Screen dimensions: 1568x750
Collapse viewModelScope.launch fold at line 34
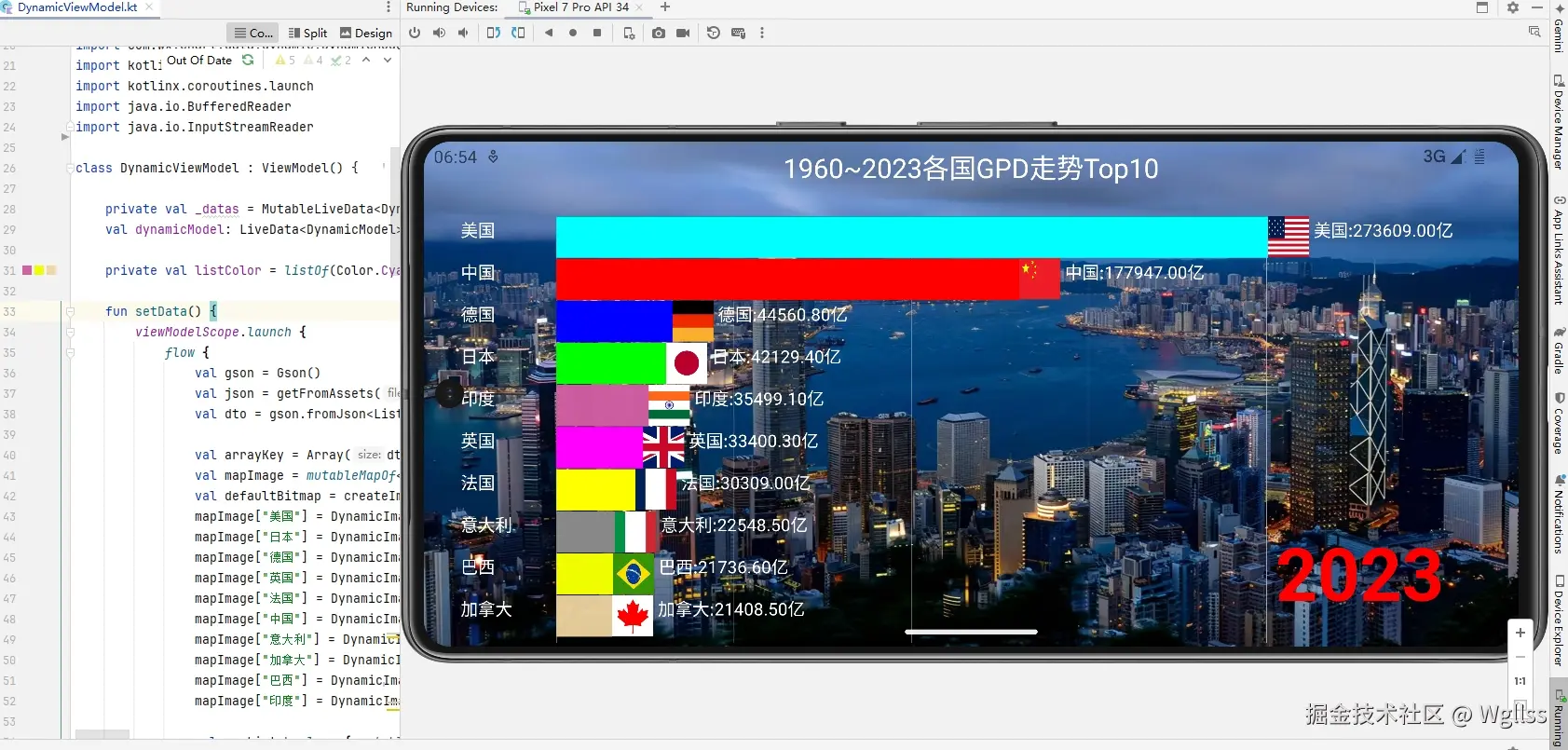(x=69, y=332)
